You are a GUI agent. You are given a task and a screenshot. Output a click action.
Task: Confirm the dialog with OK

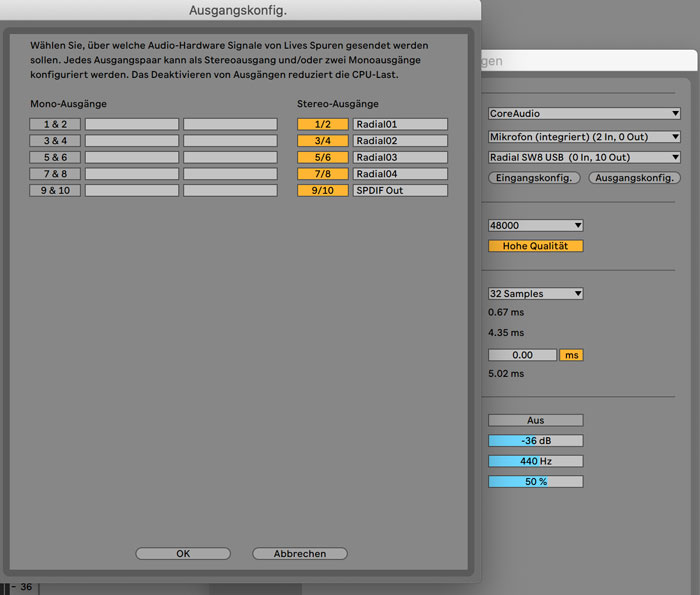183,553
